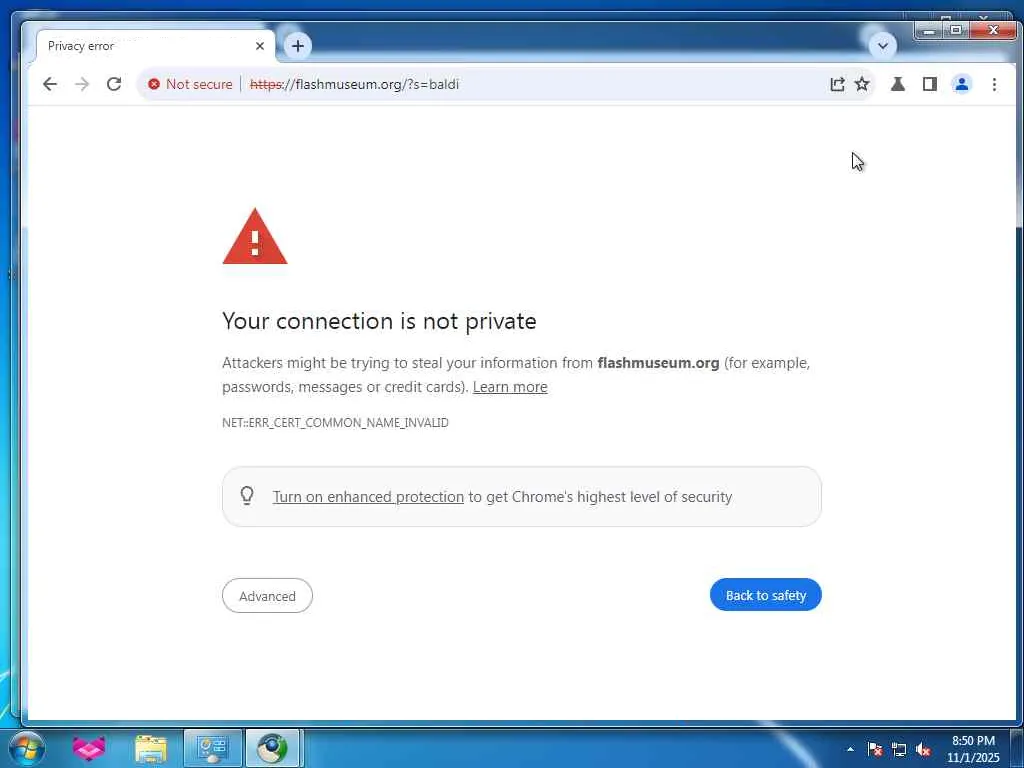The height and width of the screenshot is (768, 1024).
Task: Click the network tray icon
Action: pyautogui.click(x=899, y=749)
